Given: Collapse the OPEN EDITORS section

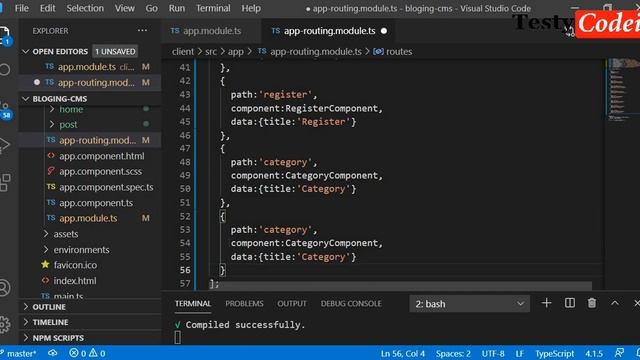Looking at the screenshot, I should pyautogui.click(x=26, y=51).
